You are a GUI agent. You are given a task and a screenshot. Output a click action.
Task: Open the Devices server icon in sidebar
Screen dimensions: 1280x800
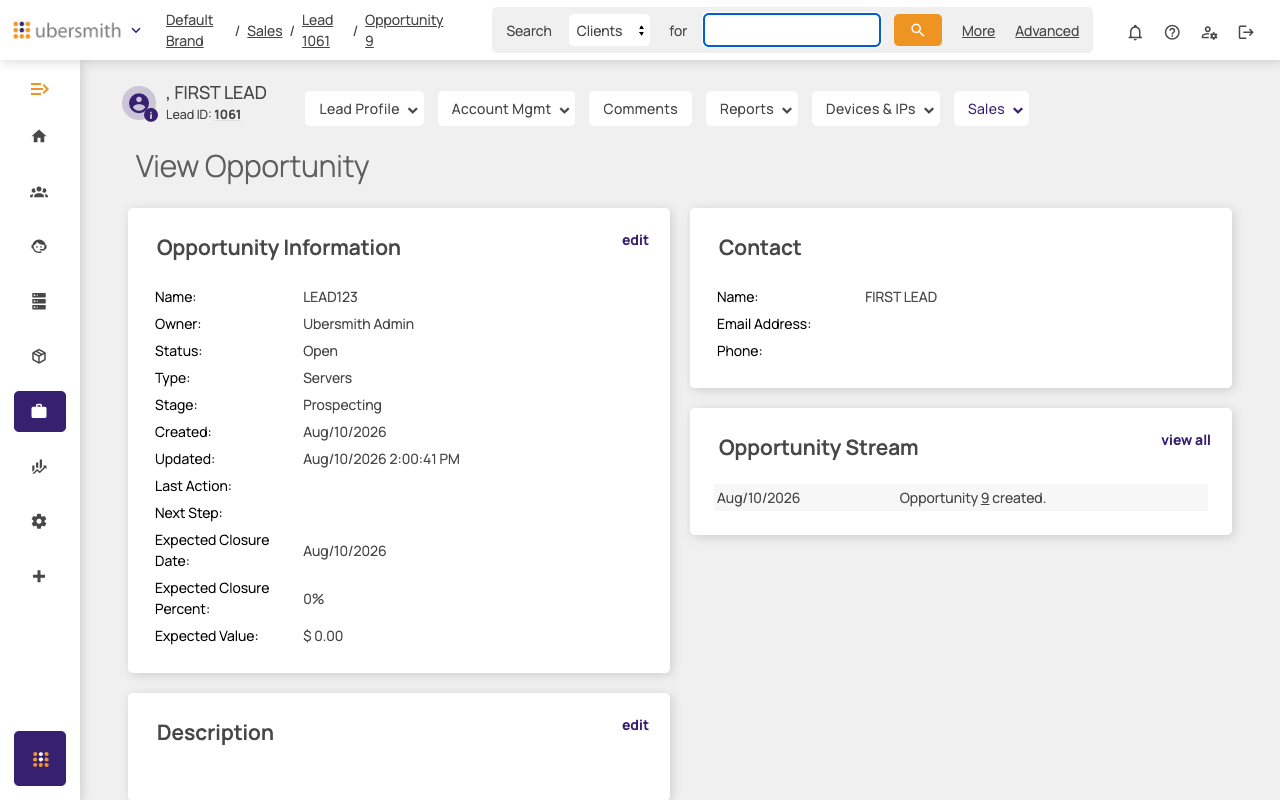click(39, 301)
